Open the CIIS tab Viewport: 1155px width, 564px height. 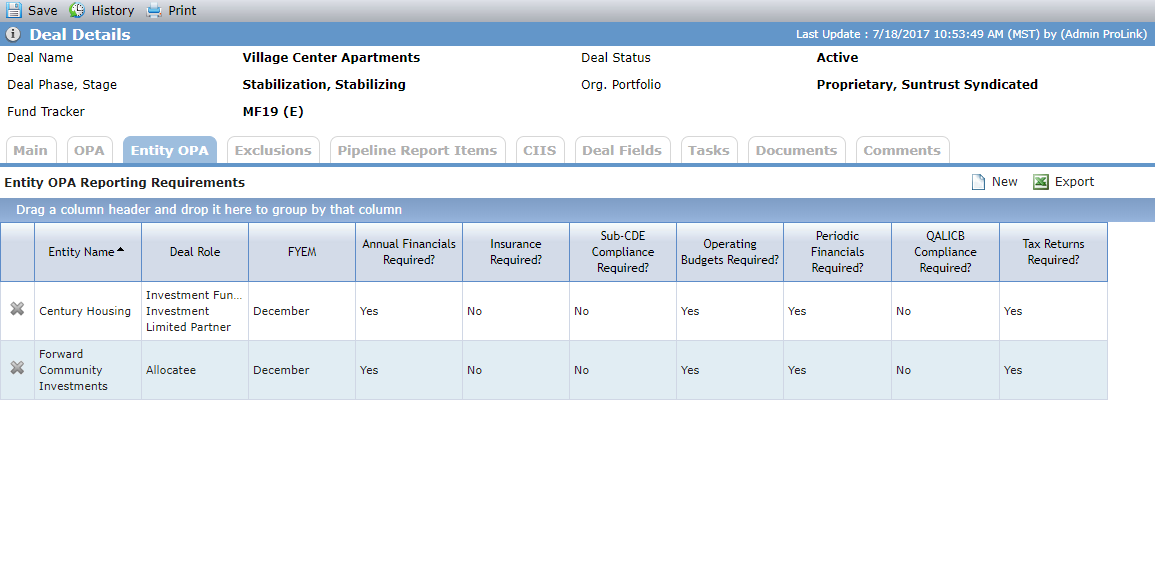(540, 150)
